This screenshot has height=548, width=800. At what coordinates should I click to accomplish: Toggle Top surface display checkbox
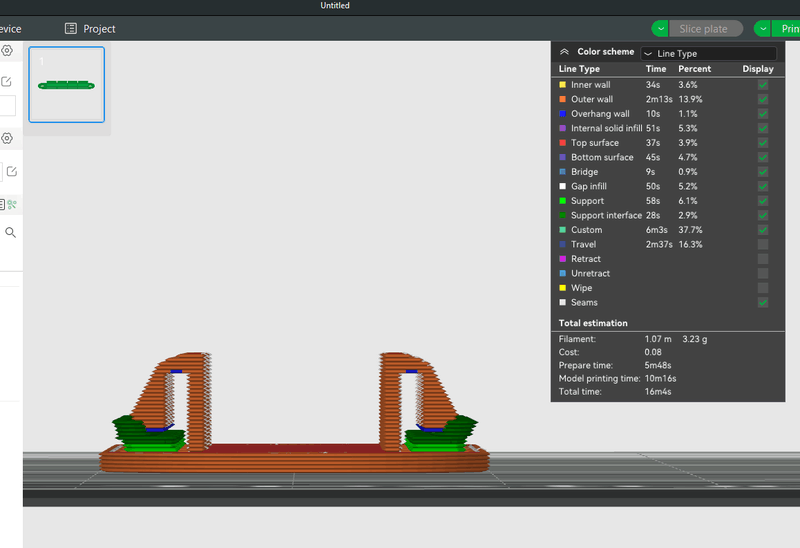pos(763,143)
